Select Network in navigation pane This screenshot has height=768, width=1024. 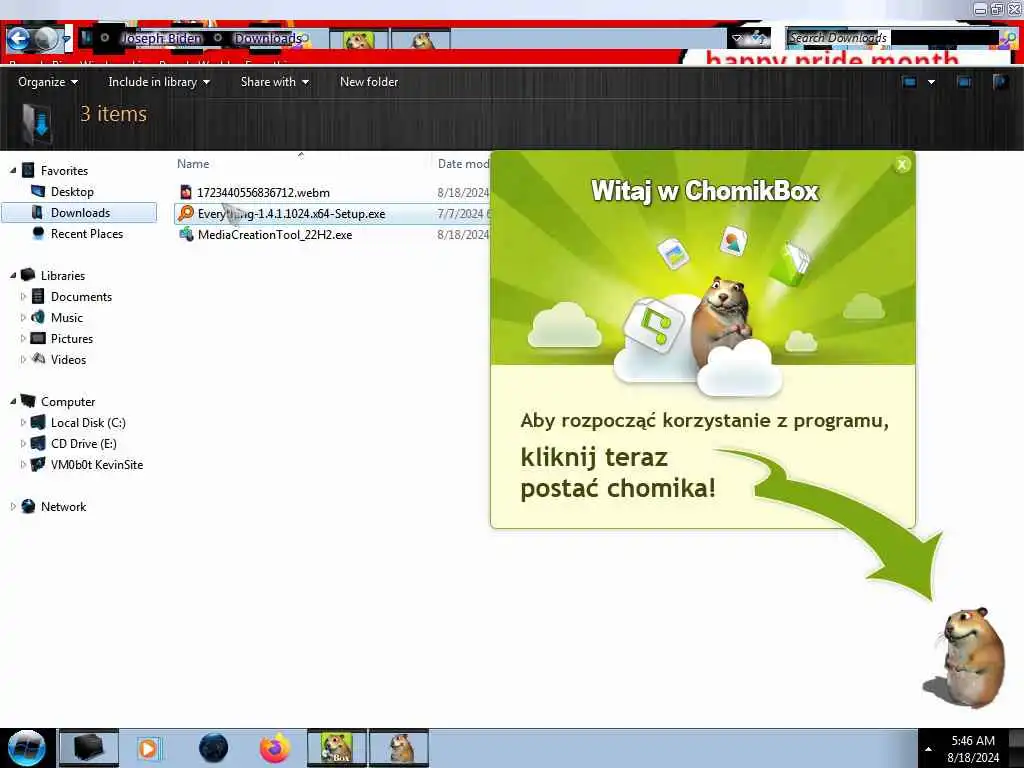click(x=63, y=506)
